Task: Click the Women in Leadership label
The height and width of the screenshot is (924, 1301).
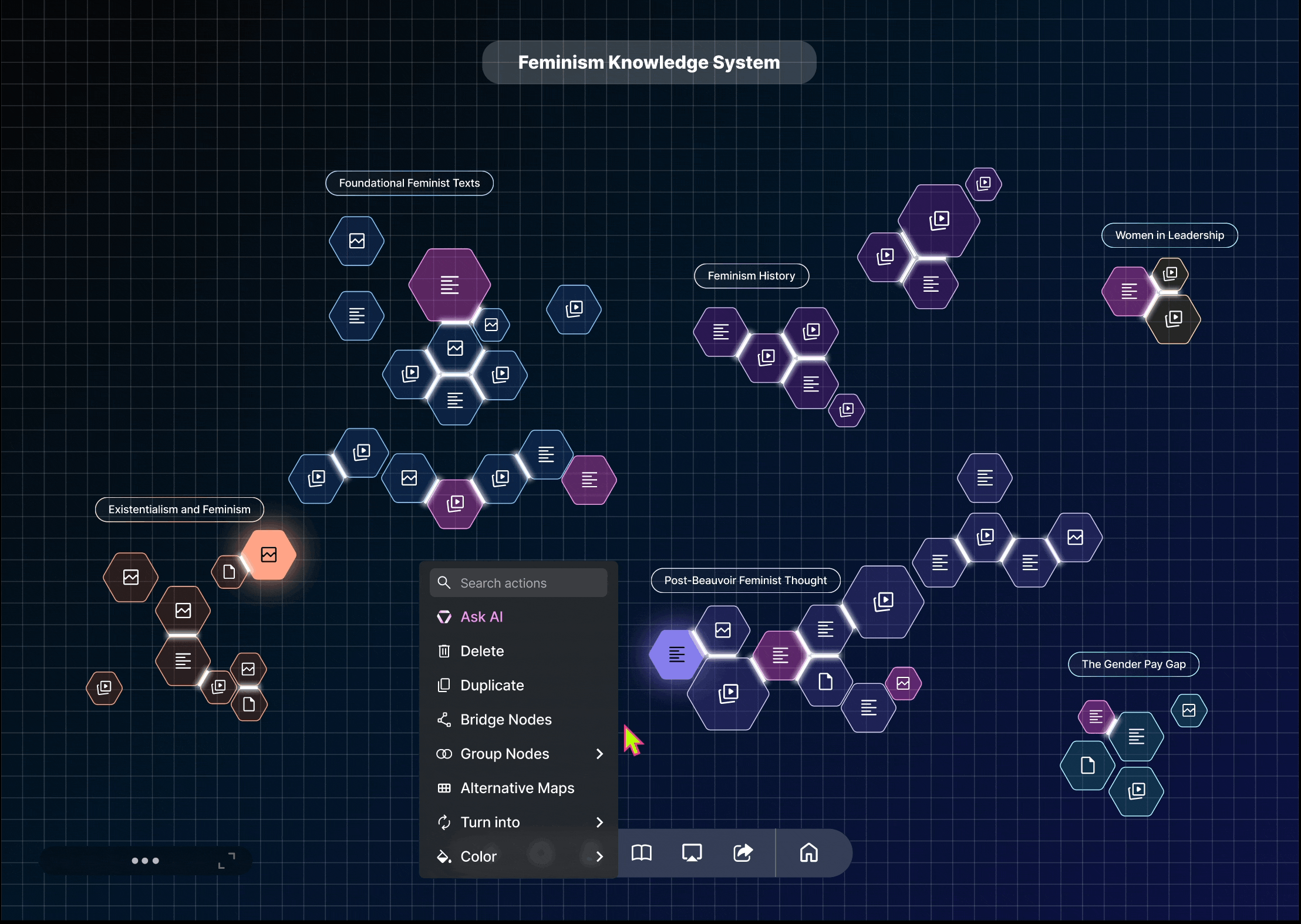Action: pyautogui.click(x=1169, y=235)
